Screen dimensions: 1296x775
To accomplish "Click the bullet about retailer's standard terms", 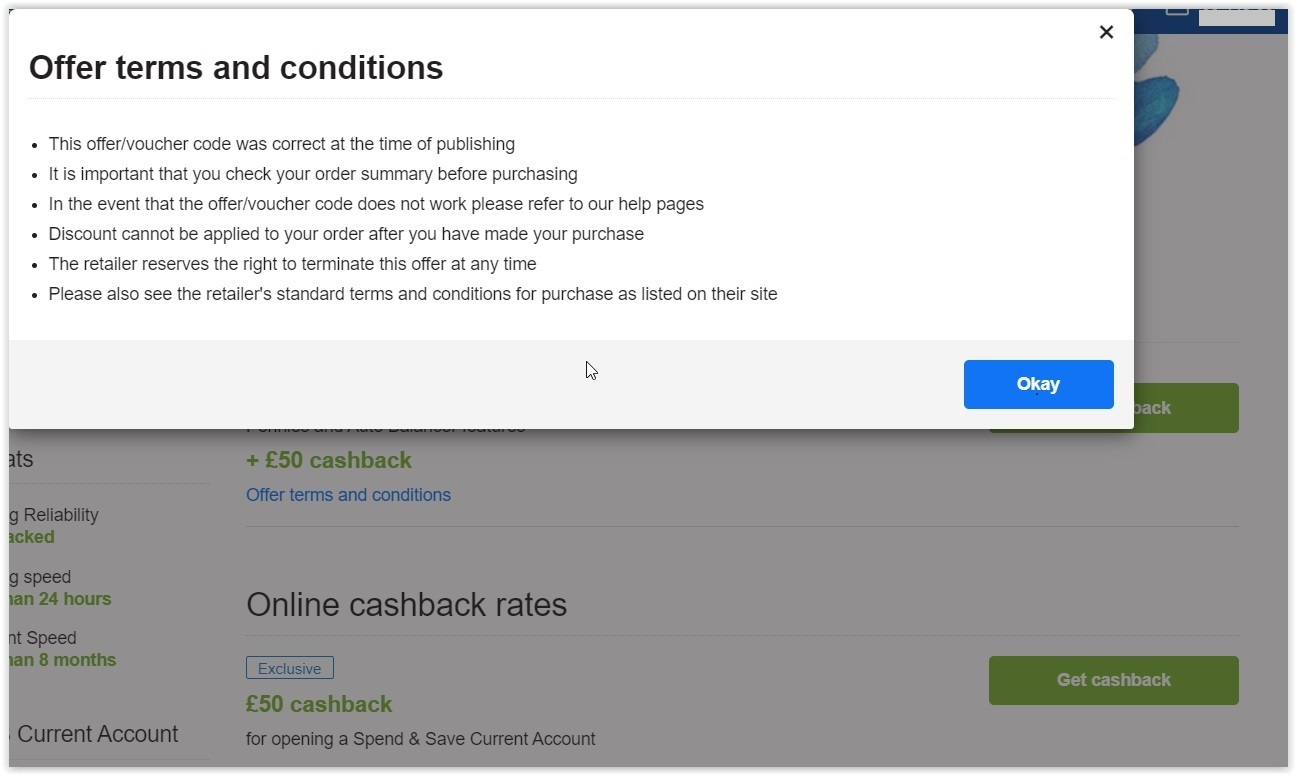I will 413,294.
